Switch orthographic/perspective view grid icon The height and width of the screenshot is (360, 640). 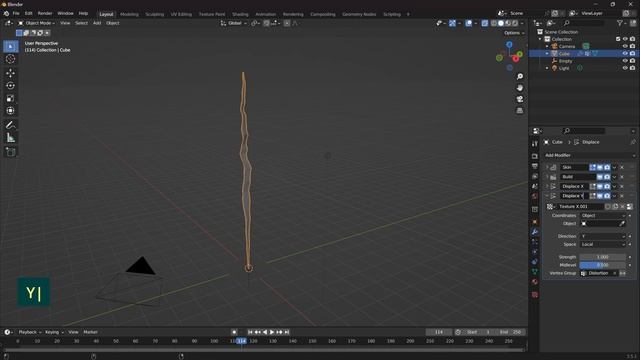tap(520, 111)
